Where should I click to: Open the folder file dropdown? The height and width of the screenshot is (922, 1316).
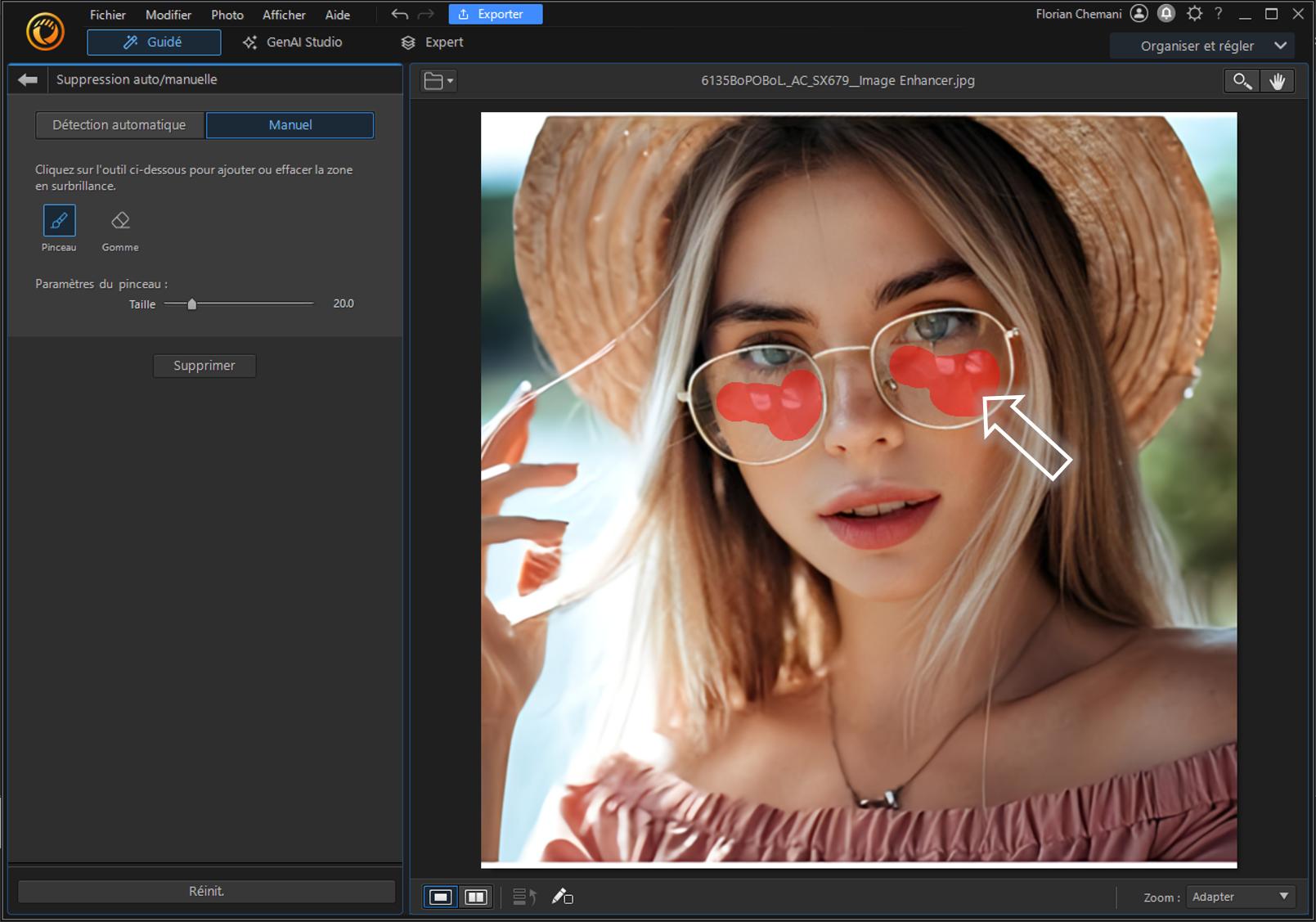[x=438, y=81]
